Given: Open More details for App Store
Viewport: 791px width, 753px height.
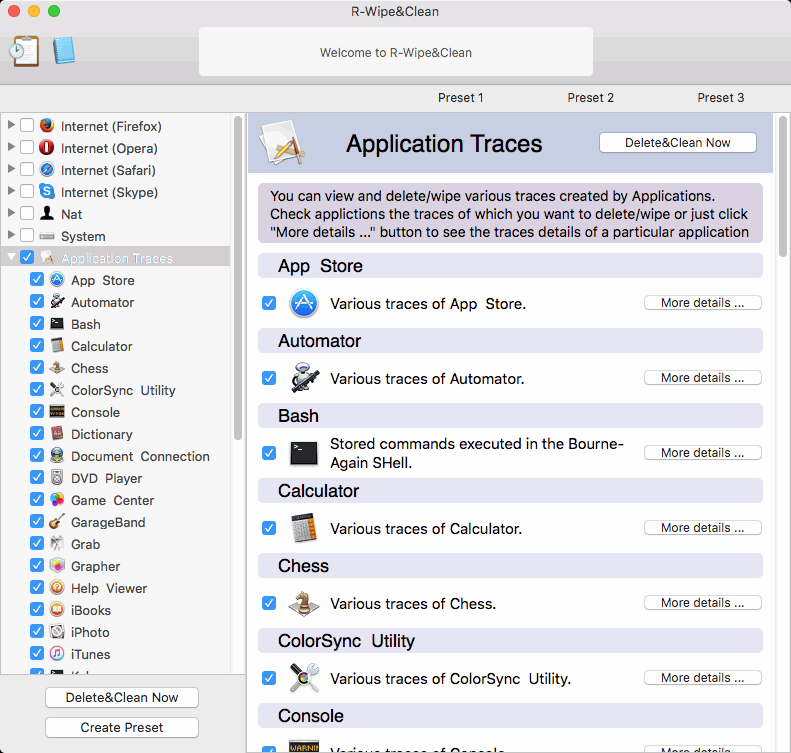Looking at the screenshot, I should pos(702,303).
